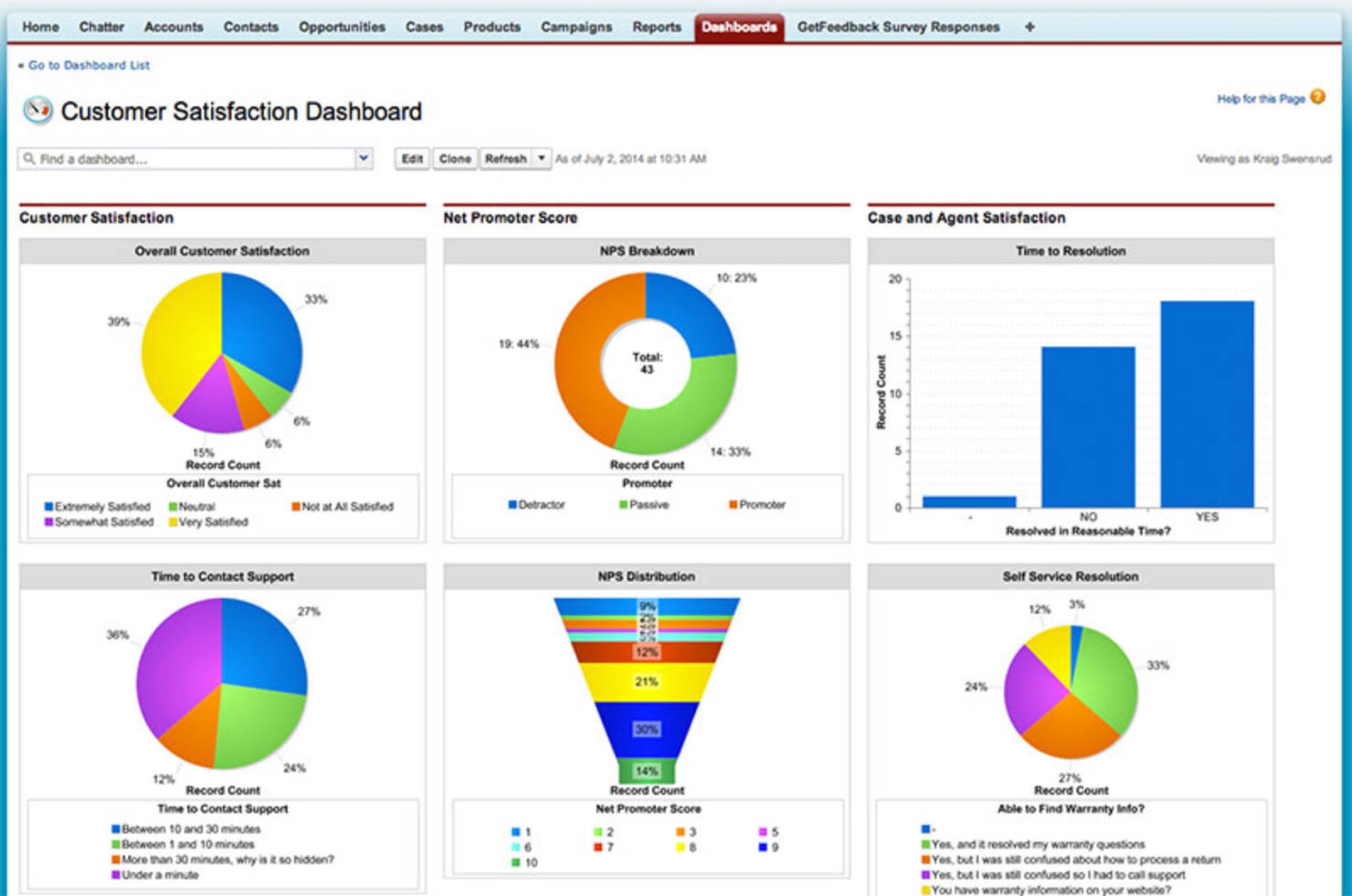Open the Opportunities tab

click(342, 27)
